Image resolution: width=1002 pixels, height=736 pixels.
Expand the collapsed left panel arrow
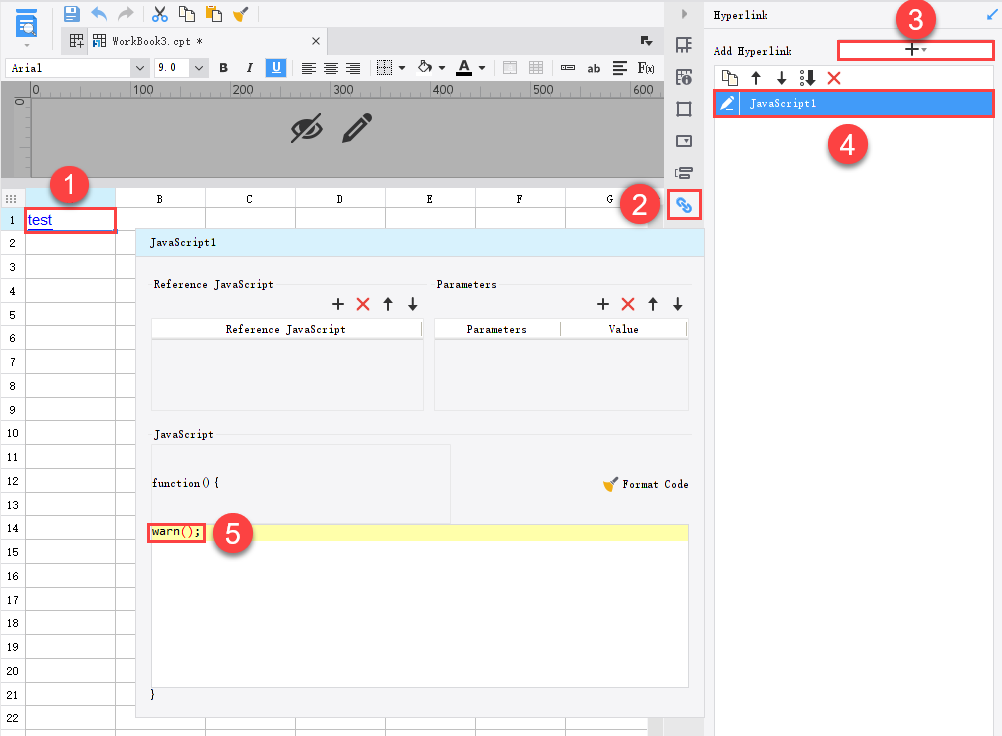[683, 12]
